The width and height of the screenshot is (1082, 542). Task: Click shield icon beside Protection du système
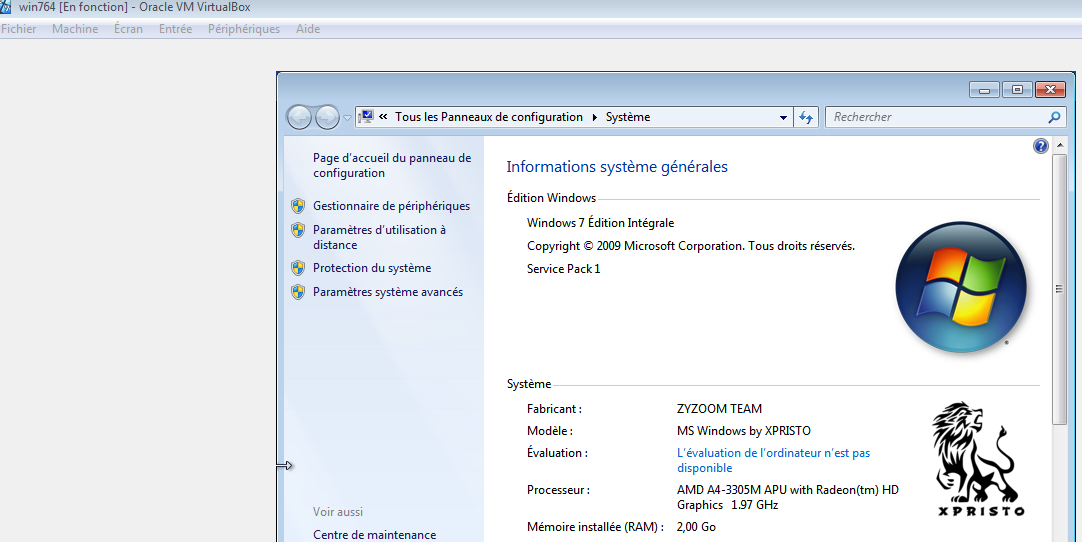[x=298, y=268]
